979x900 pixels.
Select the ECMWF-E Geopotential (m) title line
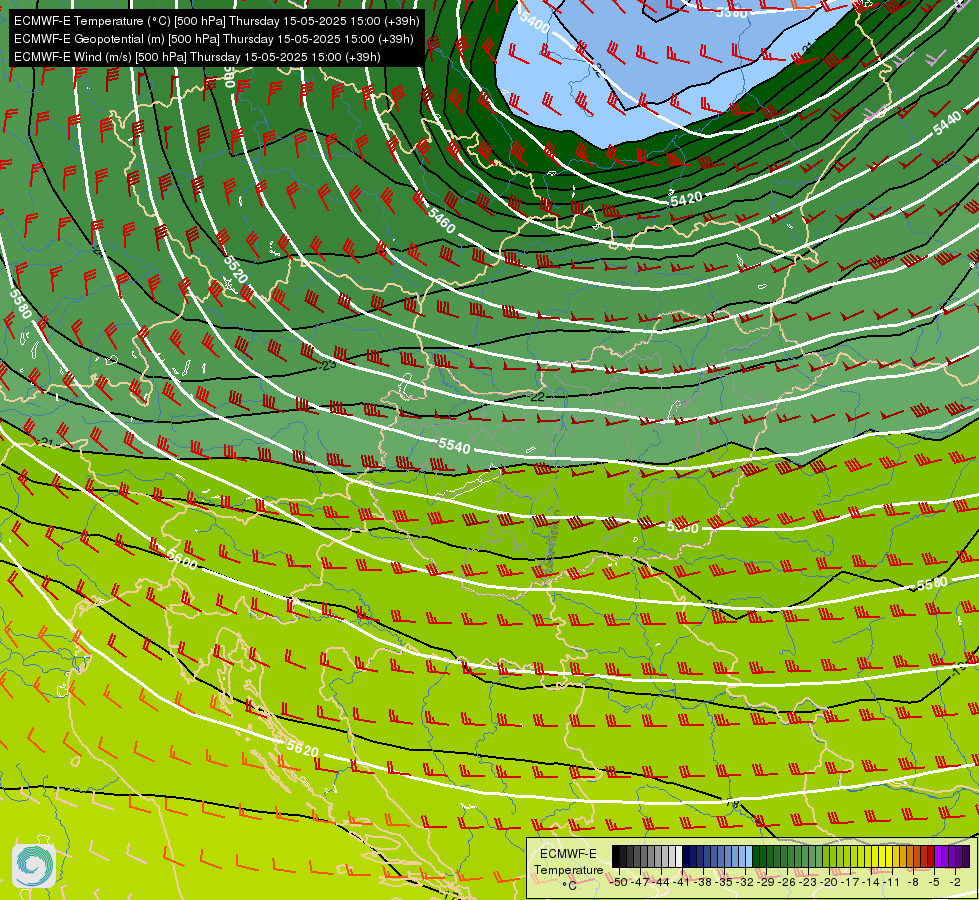[214, 39]
